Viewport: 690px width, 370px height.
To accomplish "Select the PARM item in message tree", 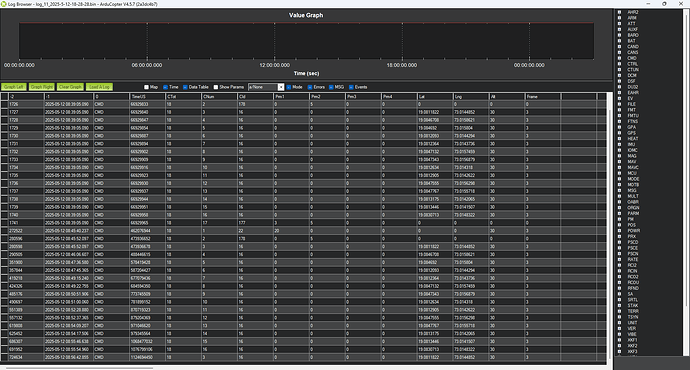I will [x=633, y=213].
